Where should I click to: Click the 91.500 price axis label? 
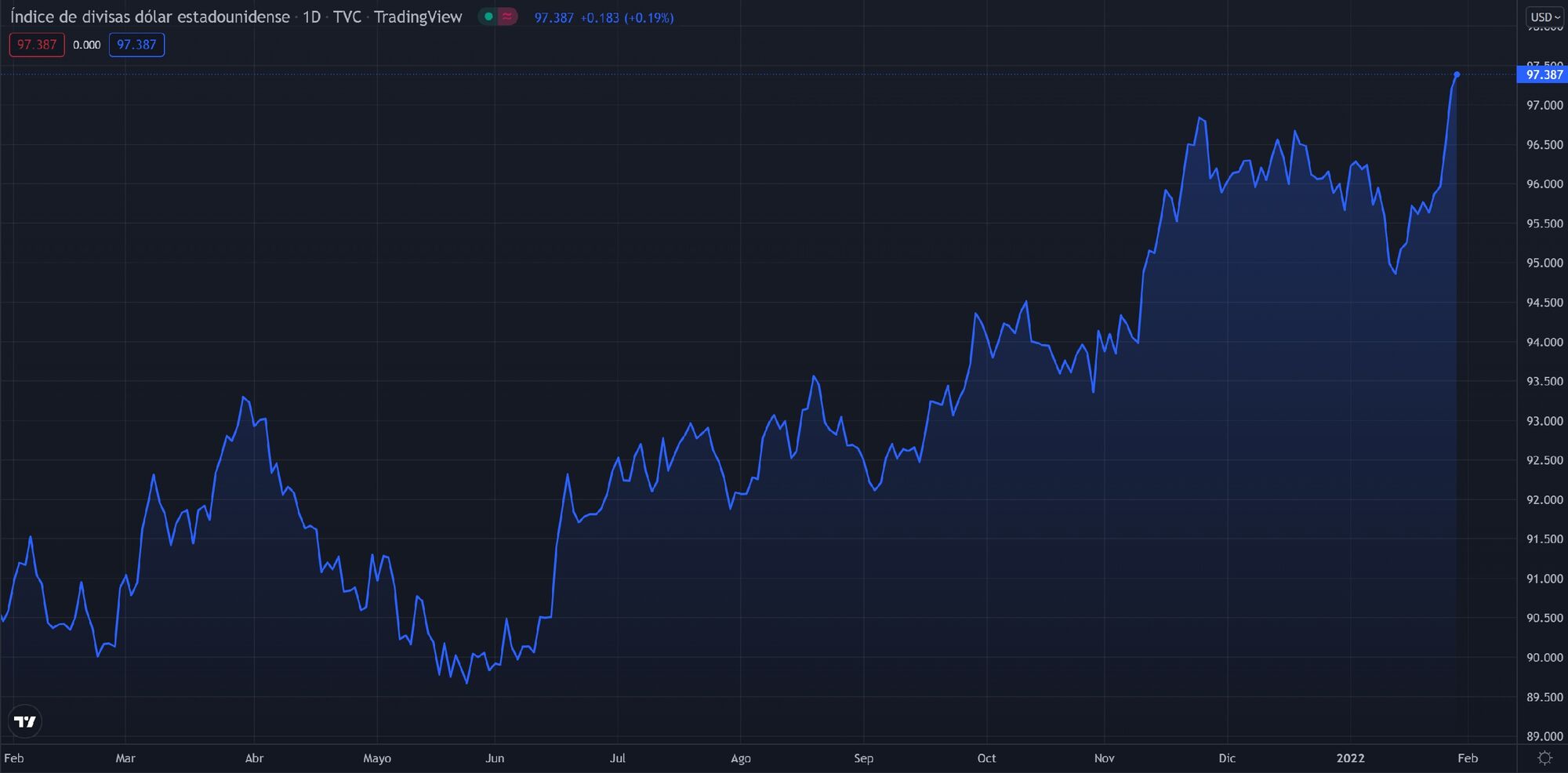pyautogui.click(x=1544, y=539)
